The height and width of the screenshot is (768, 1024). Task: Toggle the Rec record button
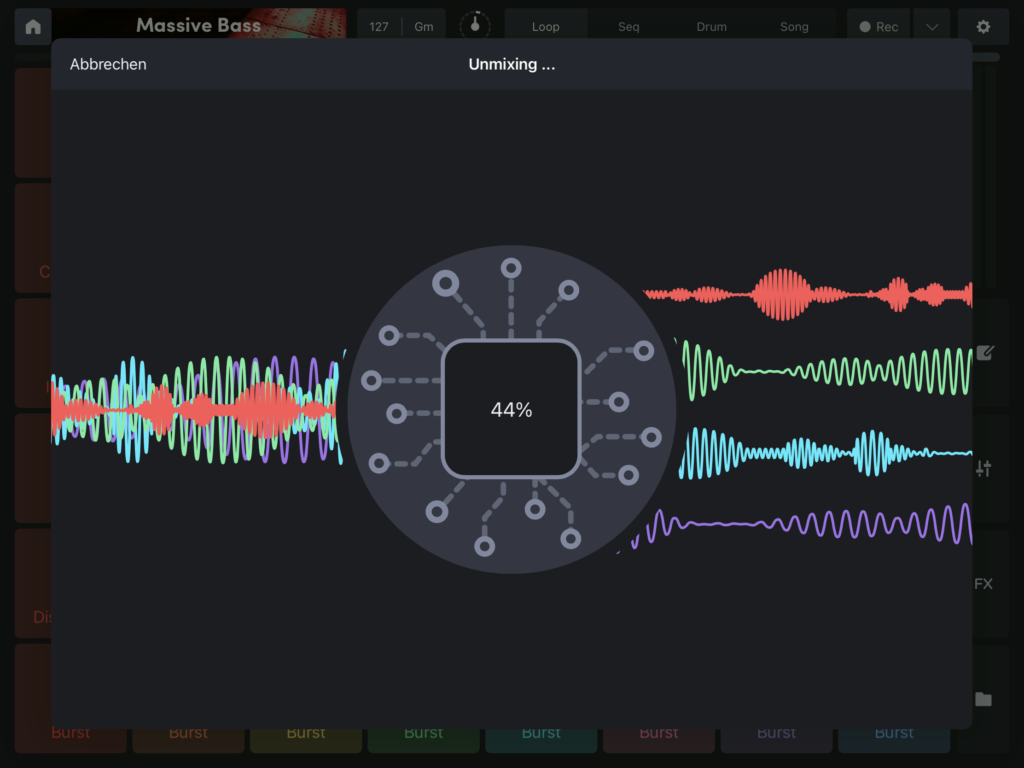[x=878, y=26]
